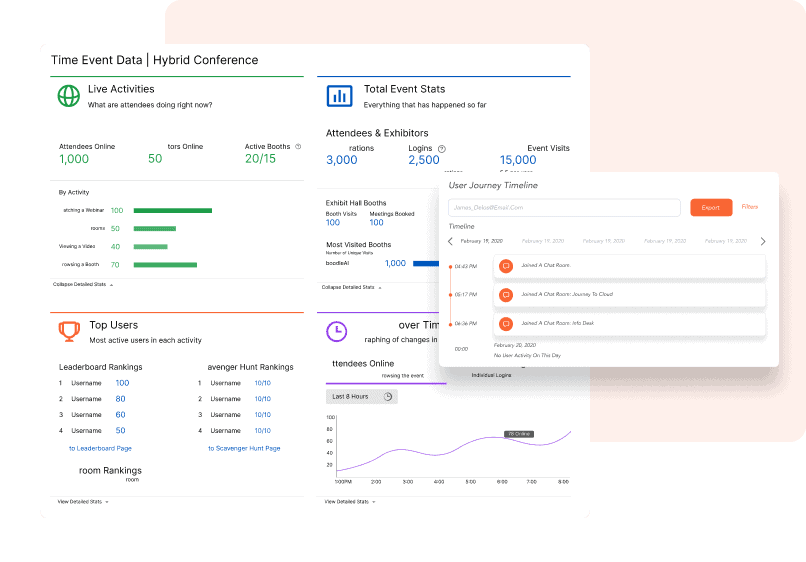Click the Watching a Webinar green bar
The image size is (806, 562).
pyautogui.click(x=173, y=210)
